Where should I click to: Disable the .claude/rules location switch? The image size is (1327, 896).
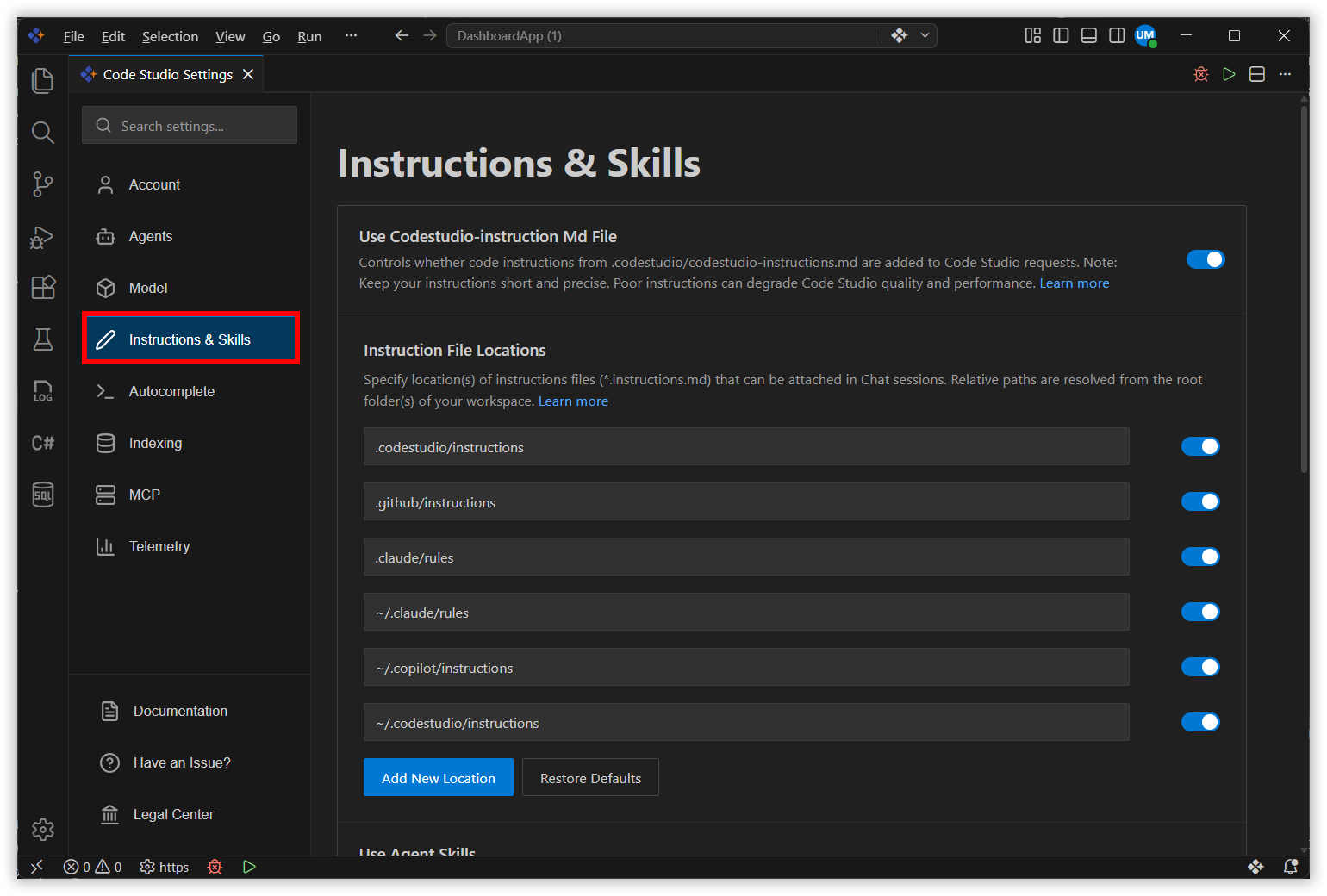coord(1200,557)
